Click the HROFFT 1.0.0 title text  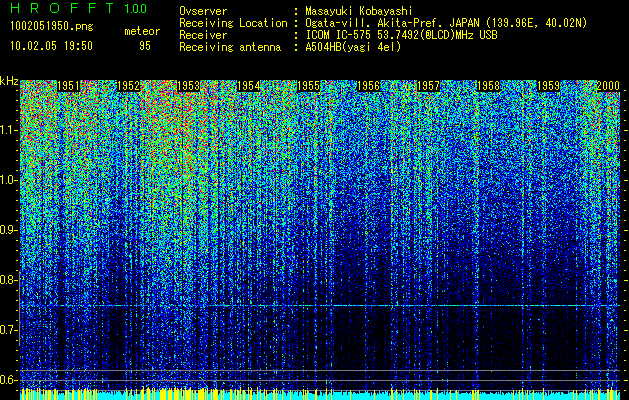click(79, 8)
